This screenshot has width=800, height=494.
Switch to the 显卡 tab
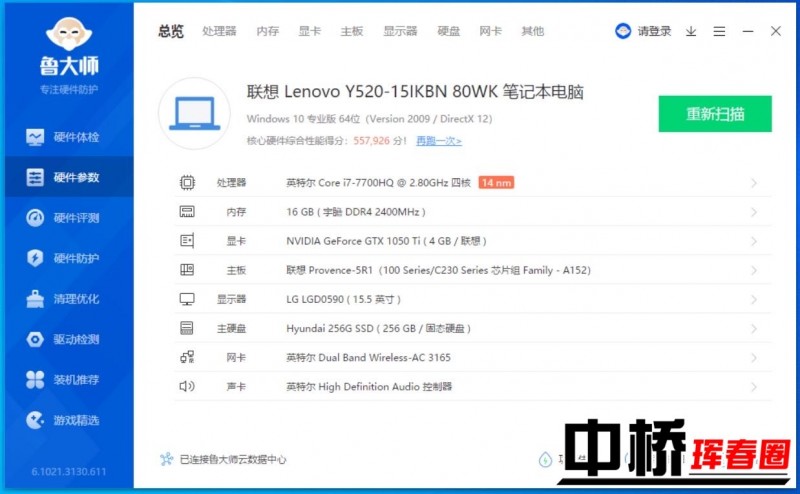[x=310, y=31]
